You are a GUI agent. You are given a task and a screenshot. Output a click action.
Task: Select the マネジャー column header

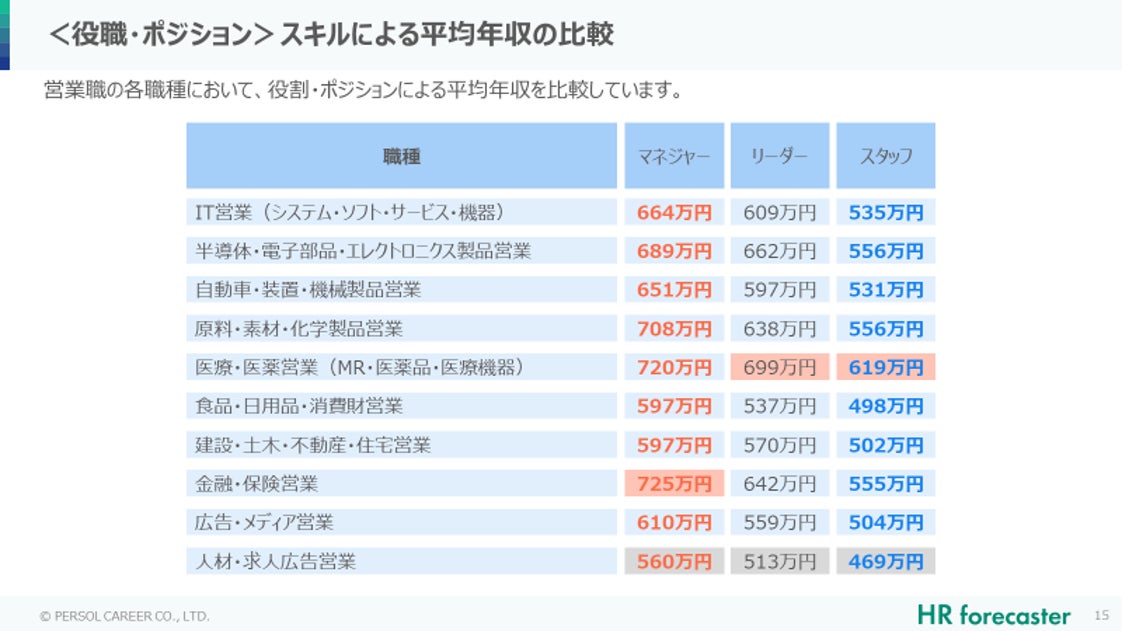(x=674, y=156)
